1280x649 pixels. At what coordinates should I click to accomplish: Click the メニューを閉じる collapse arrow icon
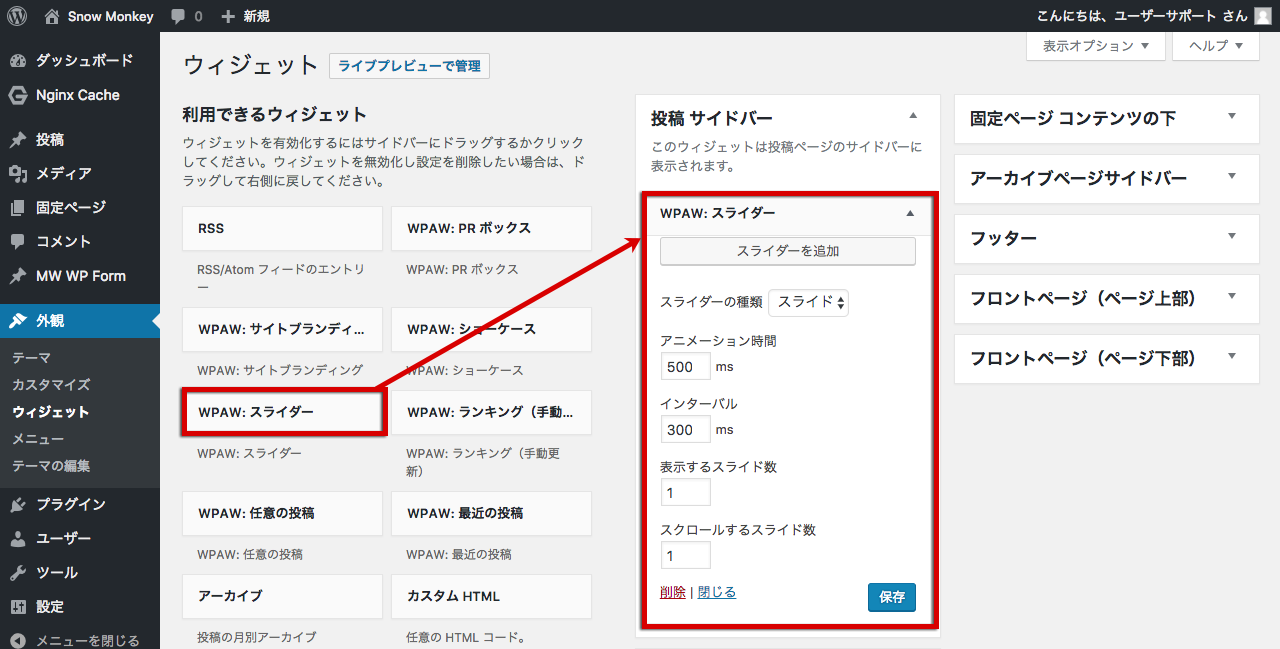[x=18, y=640]
